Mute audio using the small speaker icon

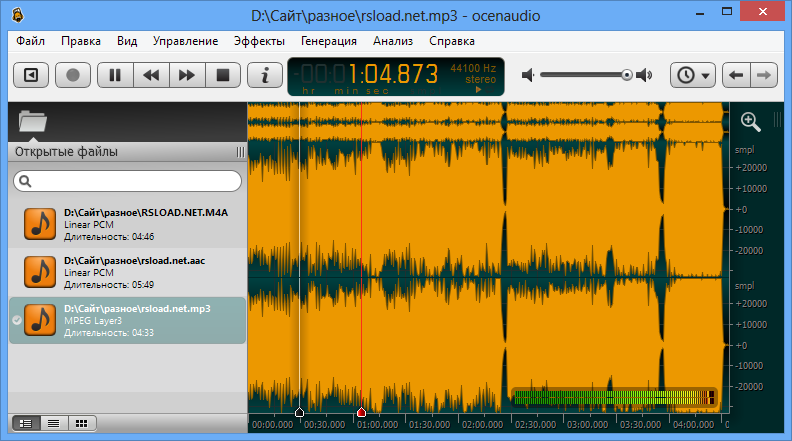(528, 75)
